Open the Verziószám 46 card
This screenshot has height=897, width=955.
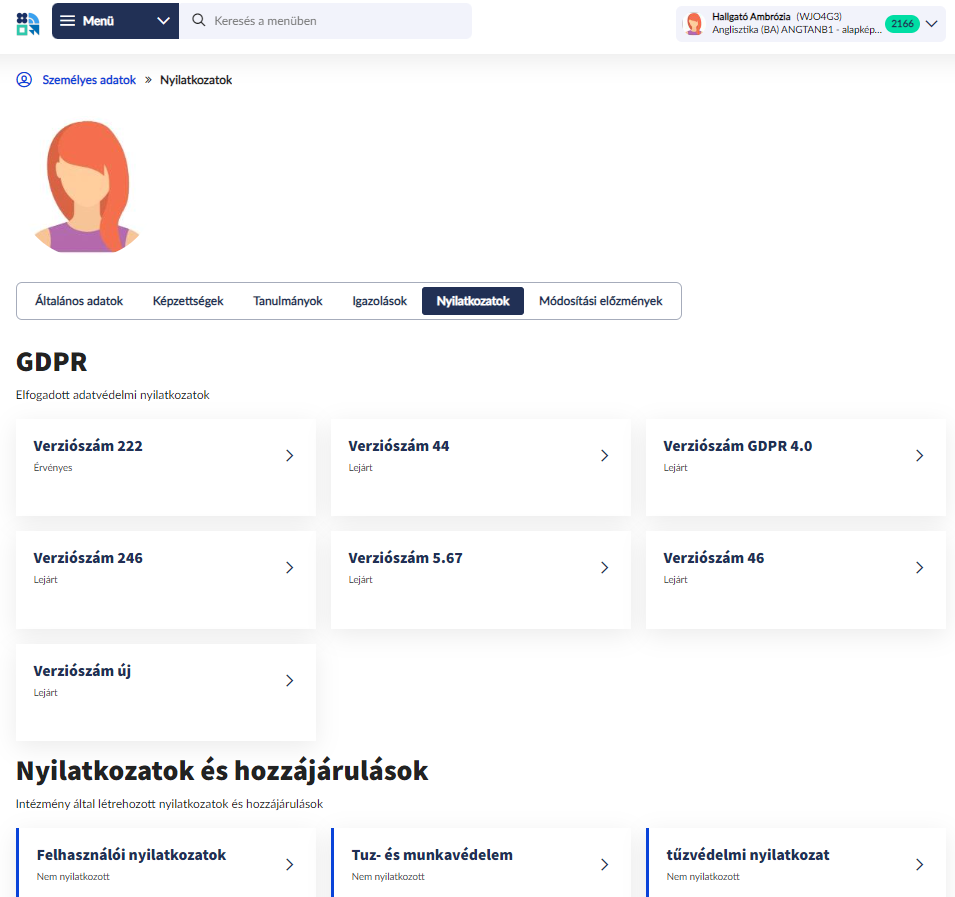pyautogui.click(x=795, y=580)
